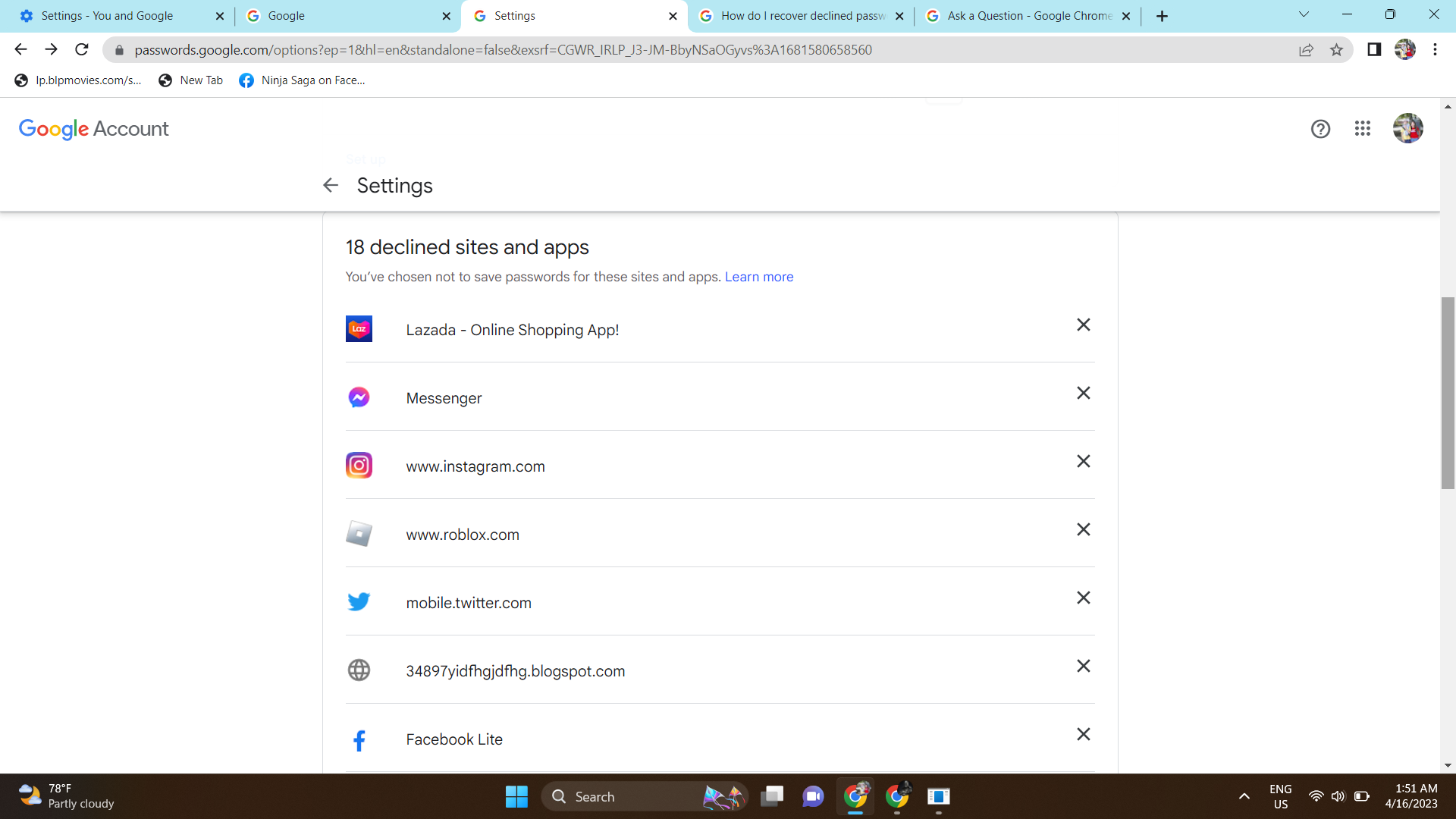Viewport: 1456px width, 819px height.
Task: Open the Google apps grid
Action: point(1362,129)
